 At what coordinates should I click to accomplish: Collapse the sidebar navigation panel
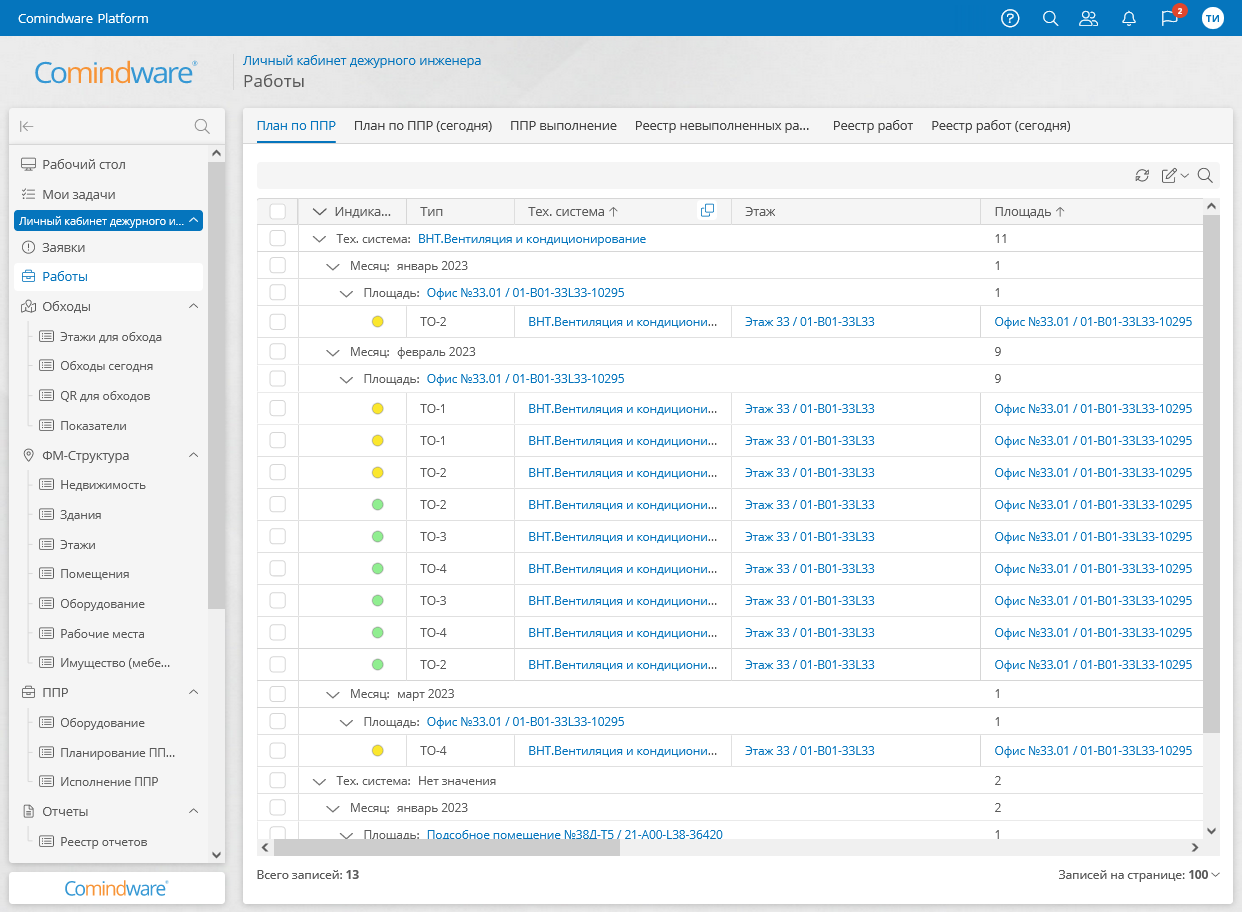coord(27,126)
